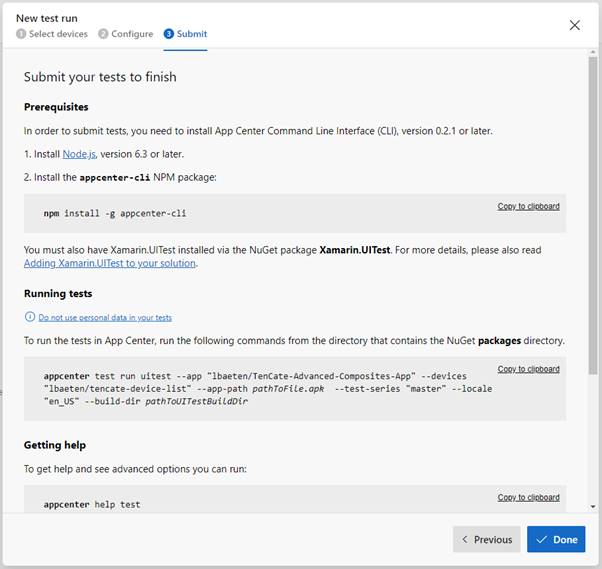
Task: Click the scrollbar up arrow
Action: (593, 52)
